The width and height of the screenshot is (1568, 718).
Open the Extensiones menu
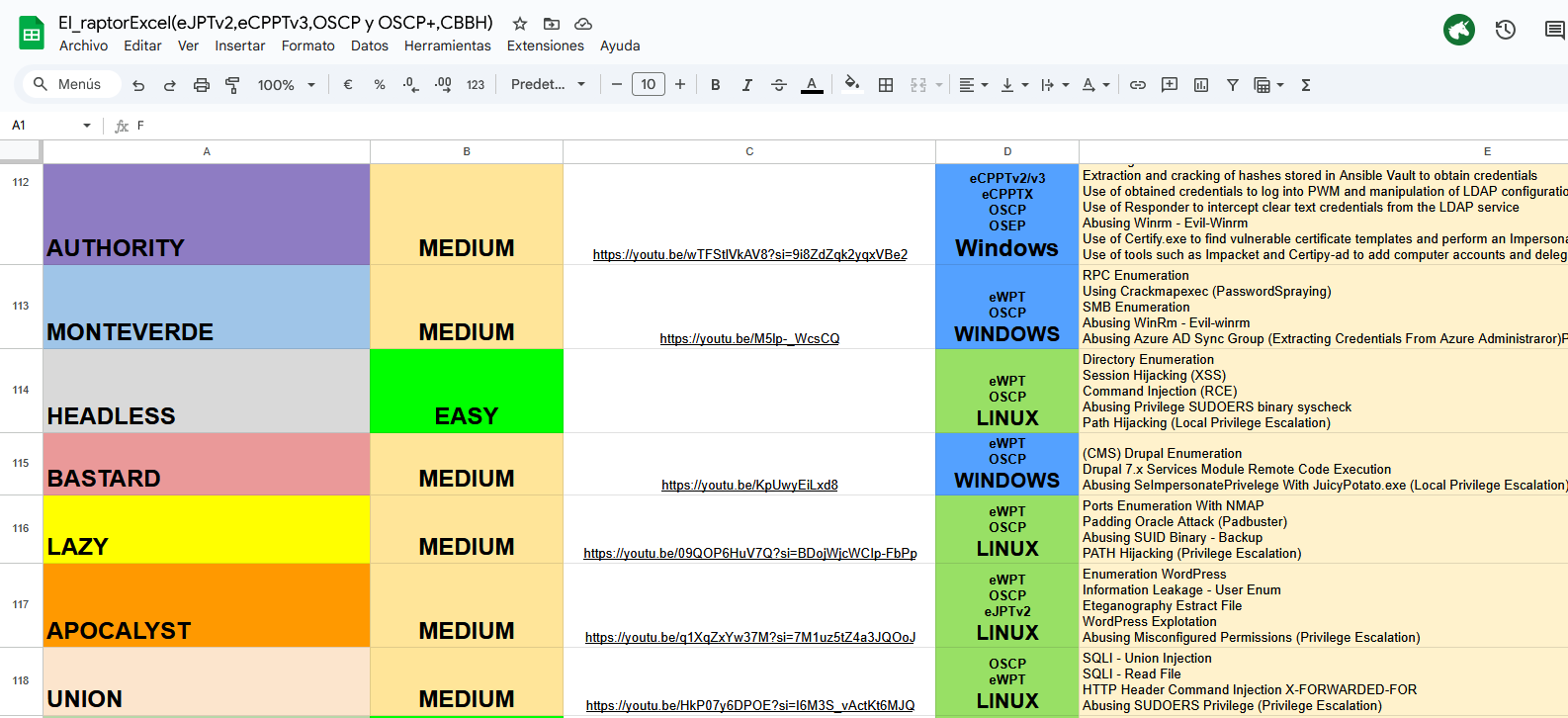[545, 45]
